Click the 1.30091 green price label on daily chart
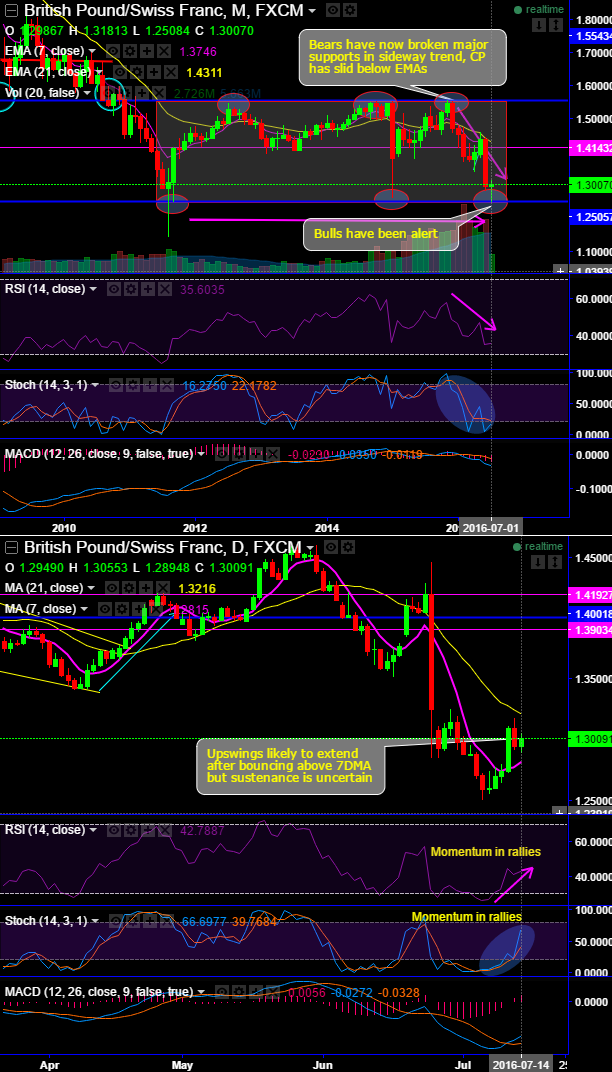This screenshot has width=612, height=1072. point(591,738)
